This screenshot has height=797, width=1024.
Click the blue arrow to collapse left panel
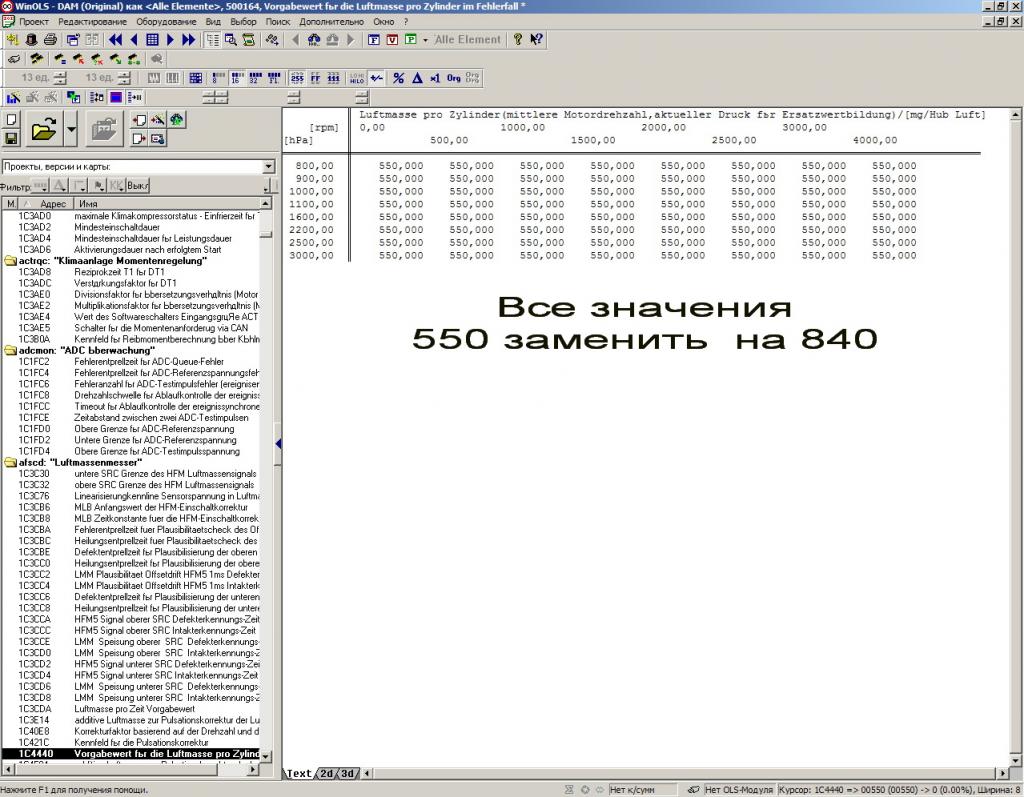(x=278, y=444)
